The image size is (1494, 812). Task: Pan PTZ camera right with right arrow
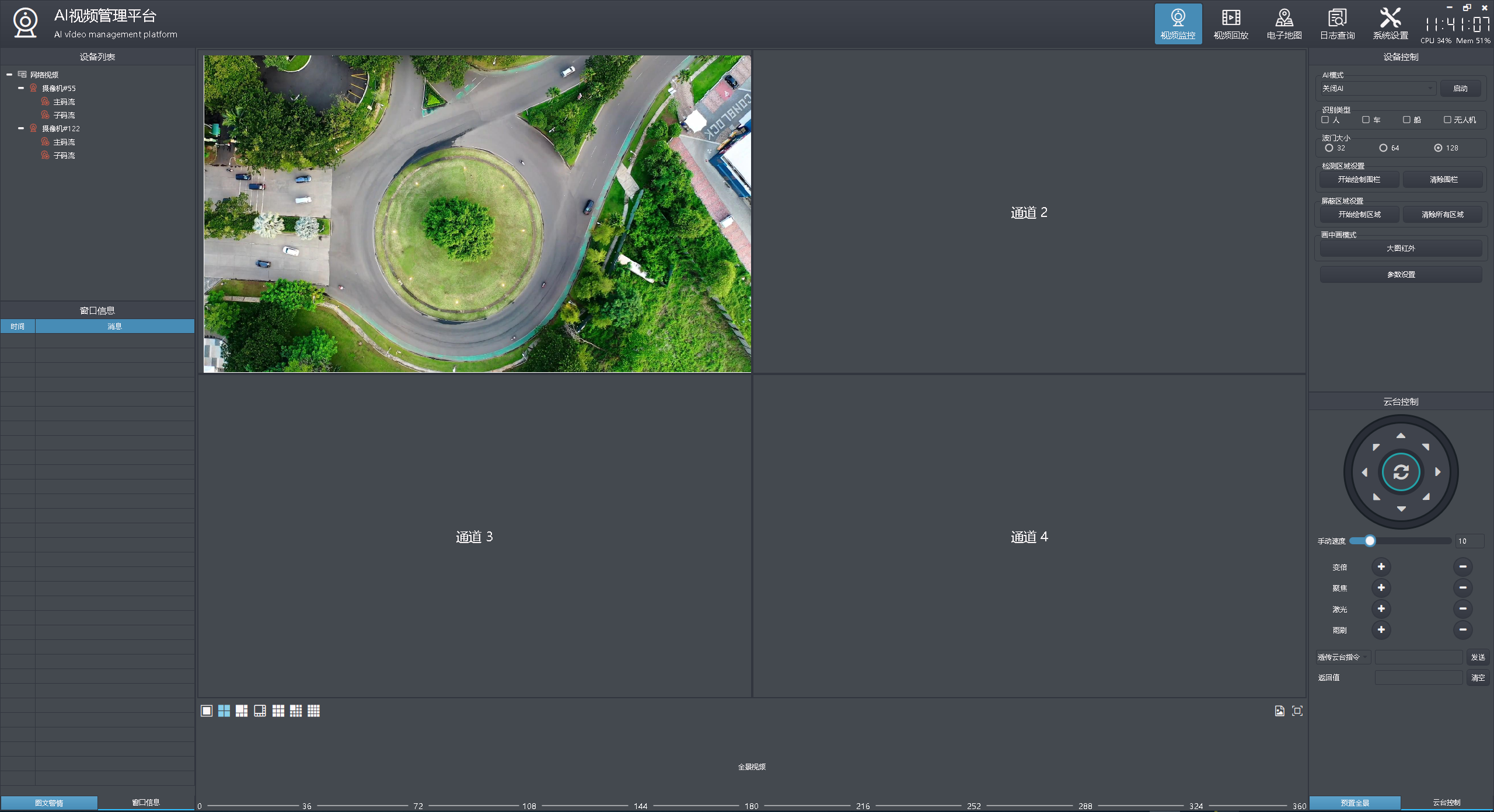(x=1437, y=472)
